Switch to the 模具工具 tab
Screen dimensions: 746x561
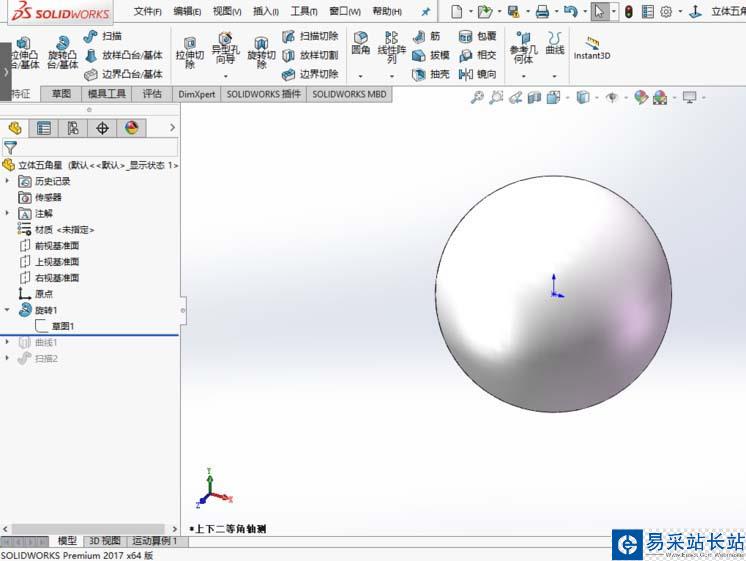click(107, 94)
